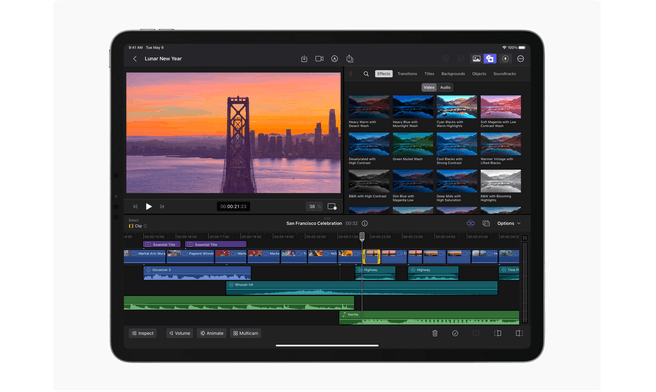Choose the Cool Blacks with Strong Contrast effect

click(457, 148)
